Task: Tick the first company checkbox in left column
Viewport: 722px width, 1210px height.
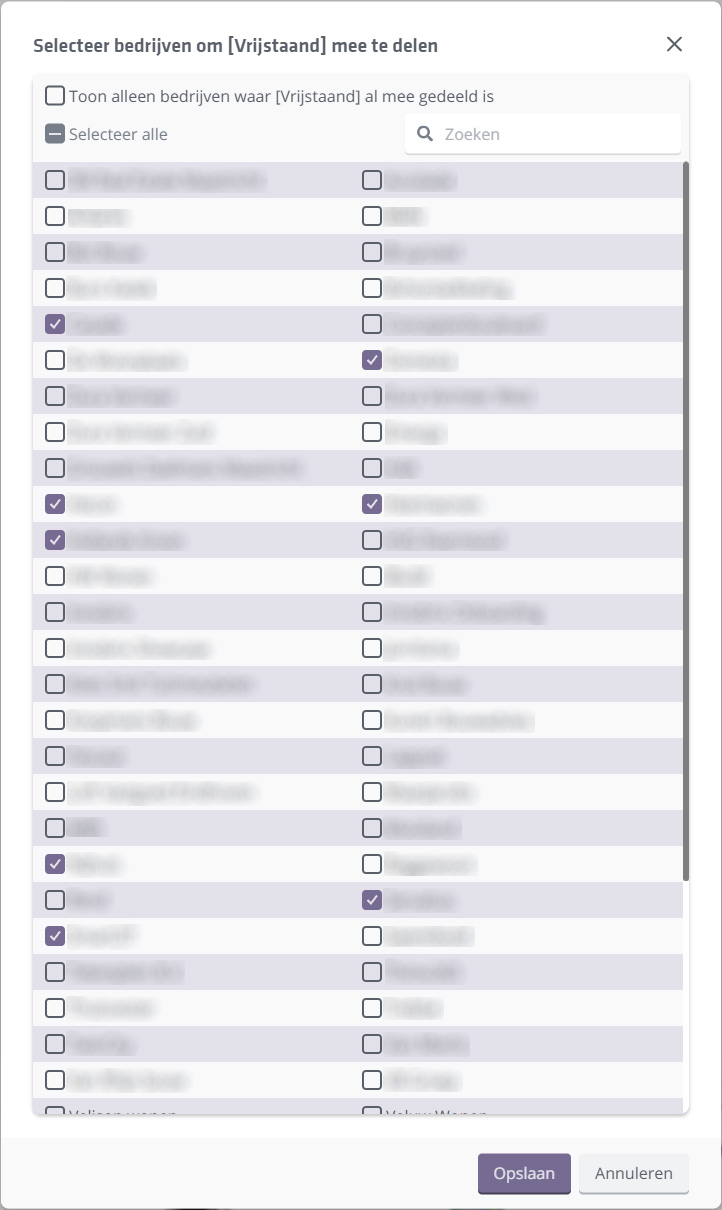Action: (x=55, y=180)
